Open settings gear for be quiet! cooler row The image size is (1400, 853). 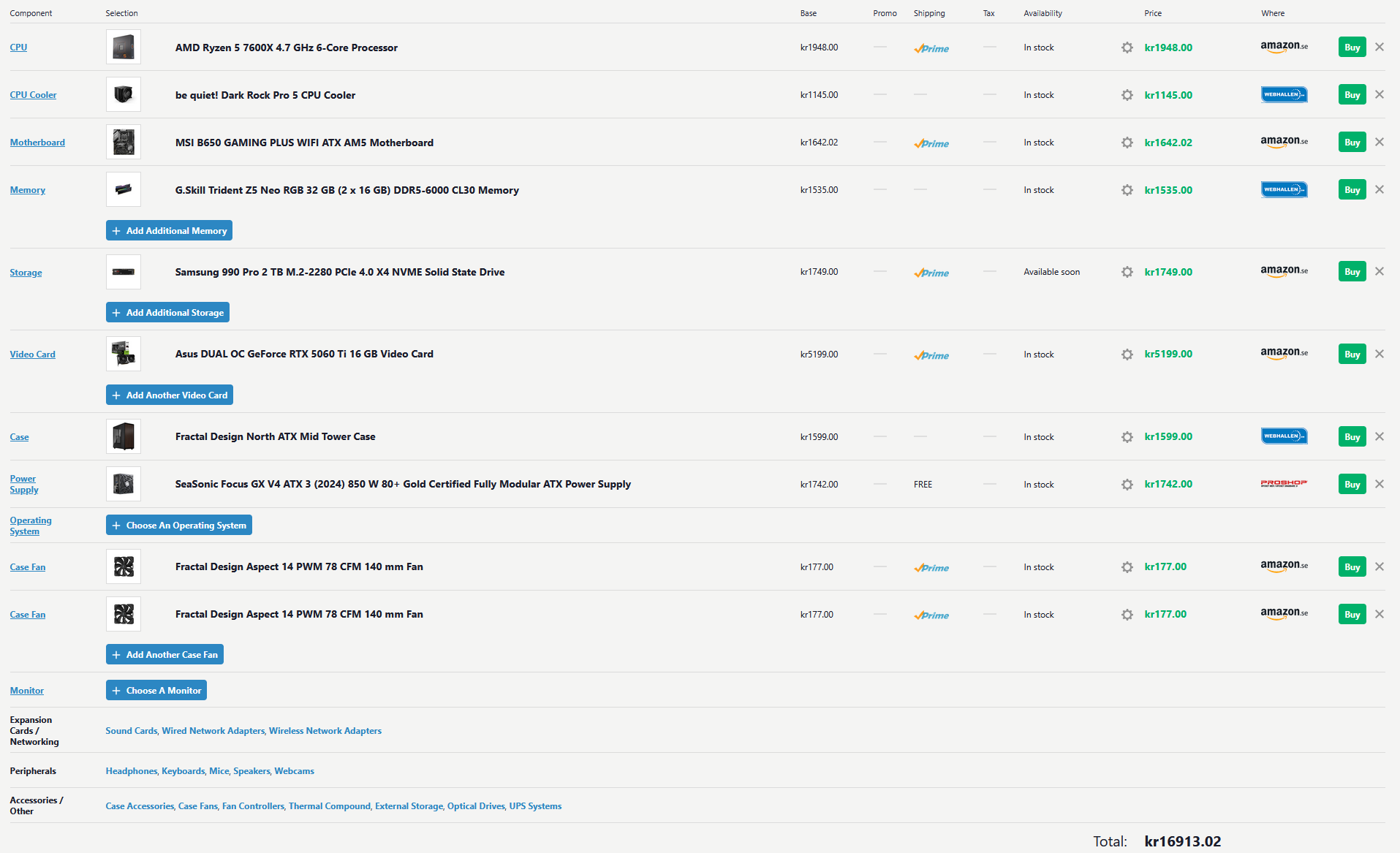pyautogui.click(x=1127, y=95)
